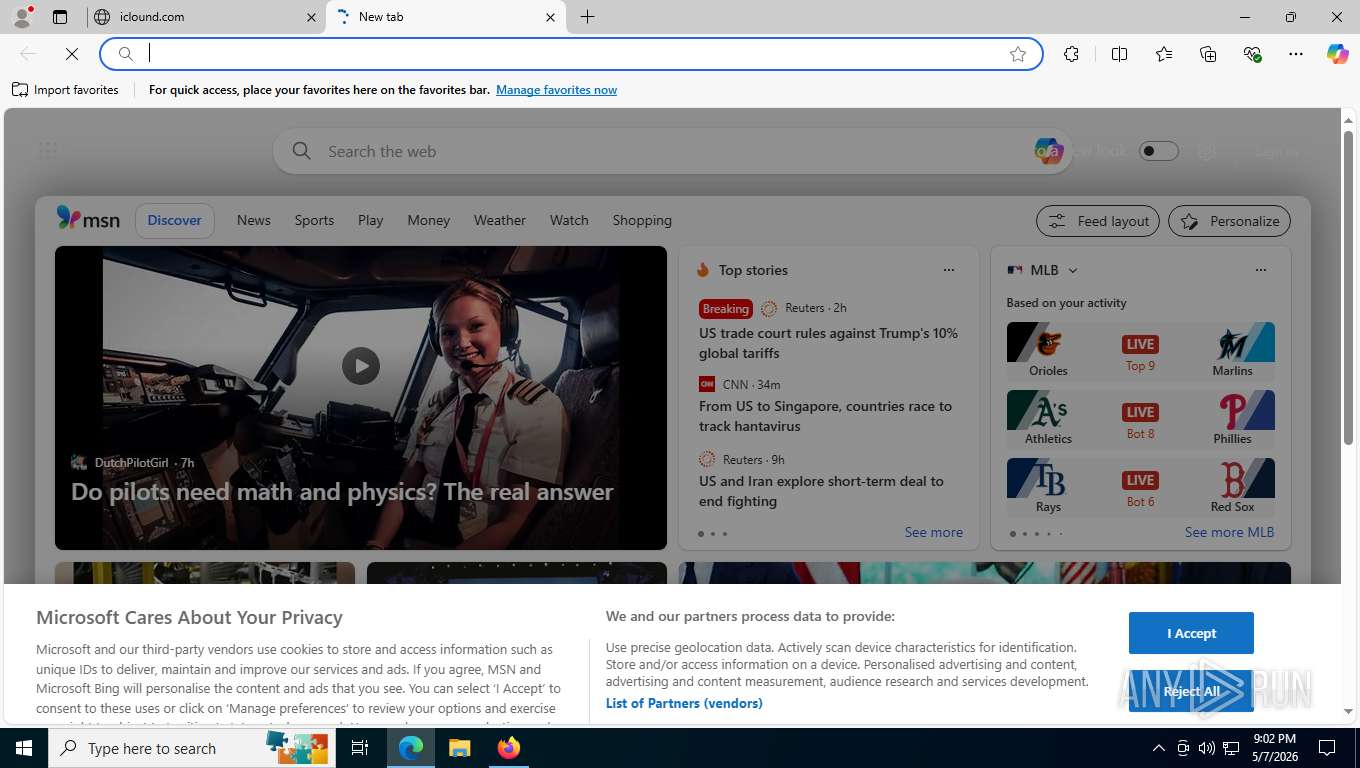
Task: Open Copilot icon in search box
Action: coord(1048,151)
